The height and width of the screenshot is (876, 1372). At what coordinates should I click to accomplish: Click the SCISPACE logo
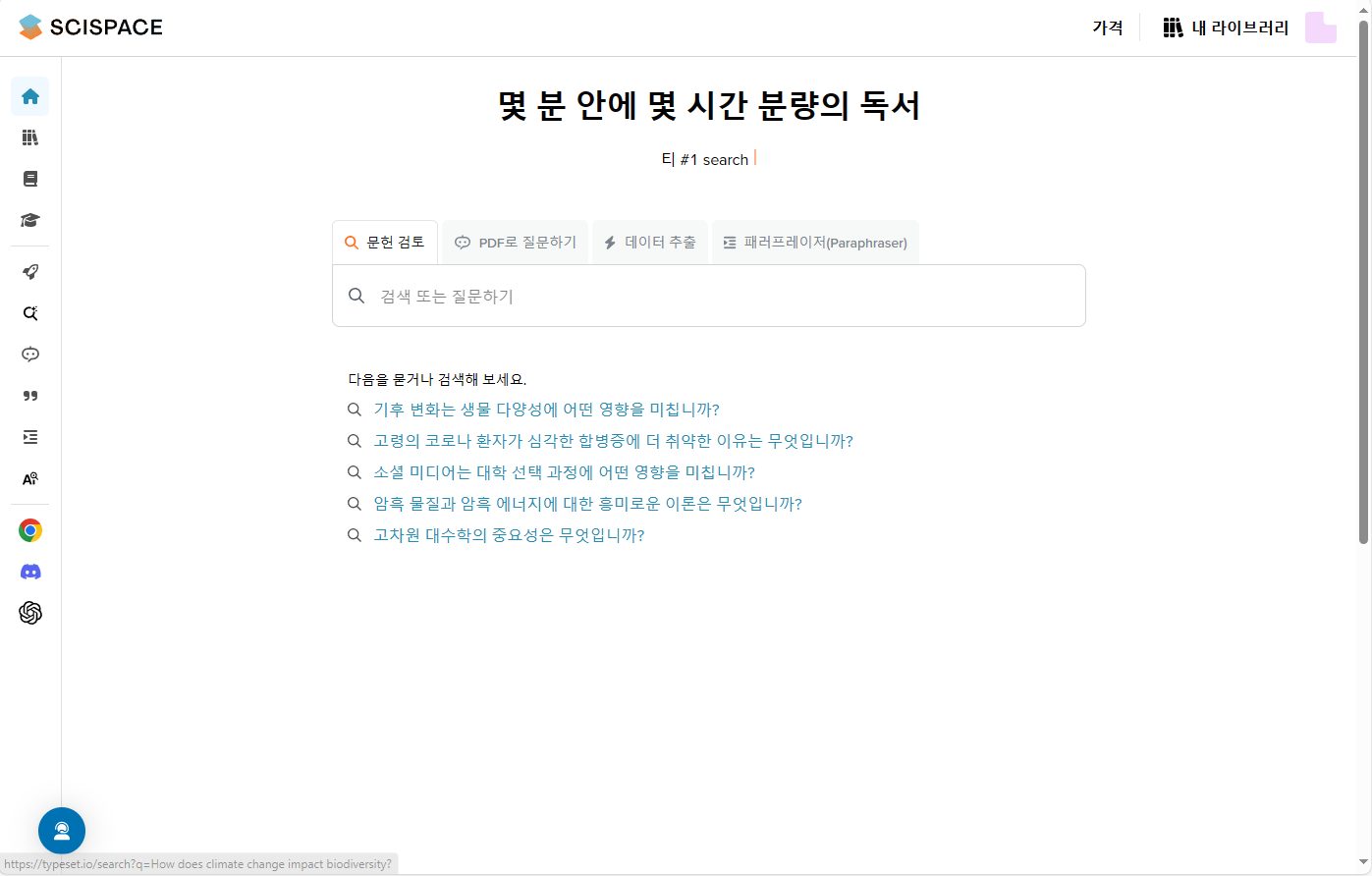click(90, 27)
